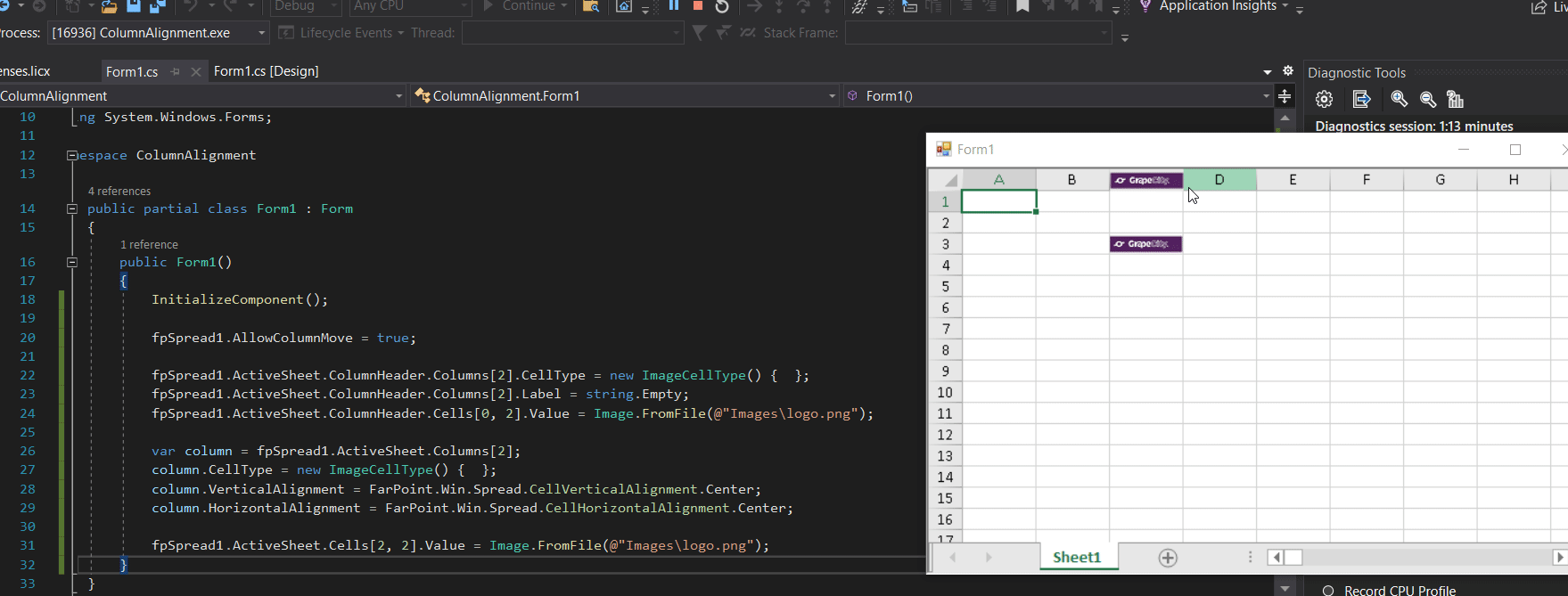This screenshot has width=1568, height=596.
Task: Stop debugging with the red square
Action: [698, 5]
